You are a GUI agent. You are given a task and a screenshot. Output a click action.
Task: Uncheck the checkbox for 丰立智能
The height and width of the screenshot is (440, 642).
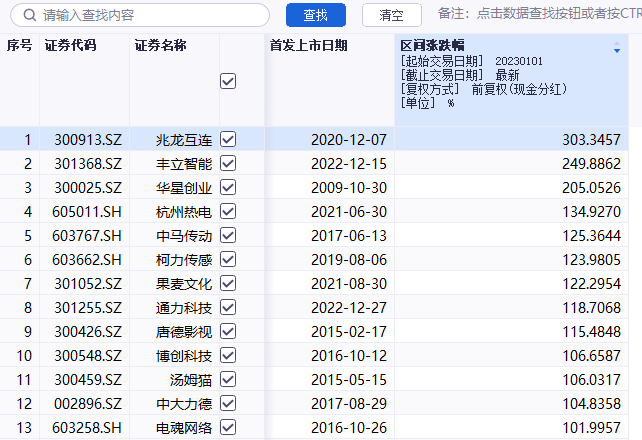228,163
